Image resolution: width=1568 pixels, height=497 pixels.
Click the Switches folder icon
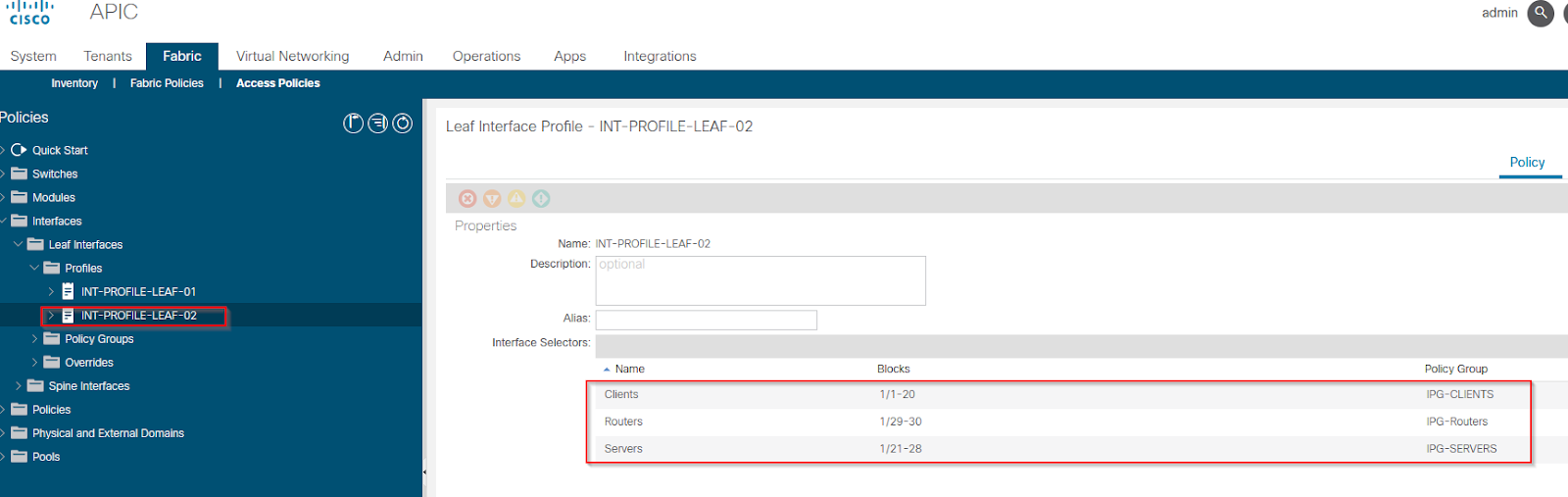(19, 174)
